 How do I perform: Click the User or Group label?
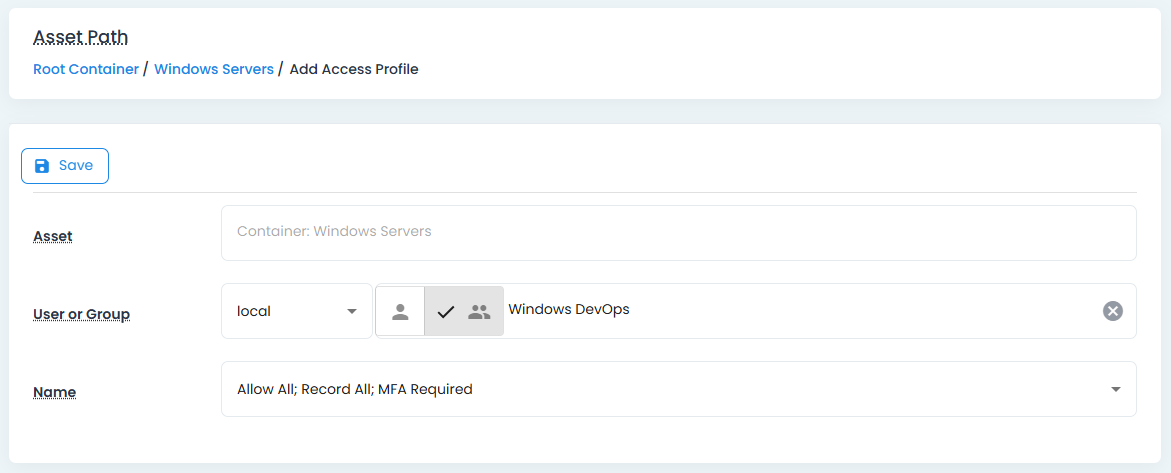[x=82, y=314]
